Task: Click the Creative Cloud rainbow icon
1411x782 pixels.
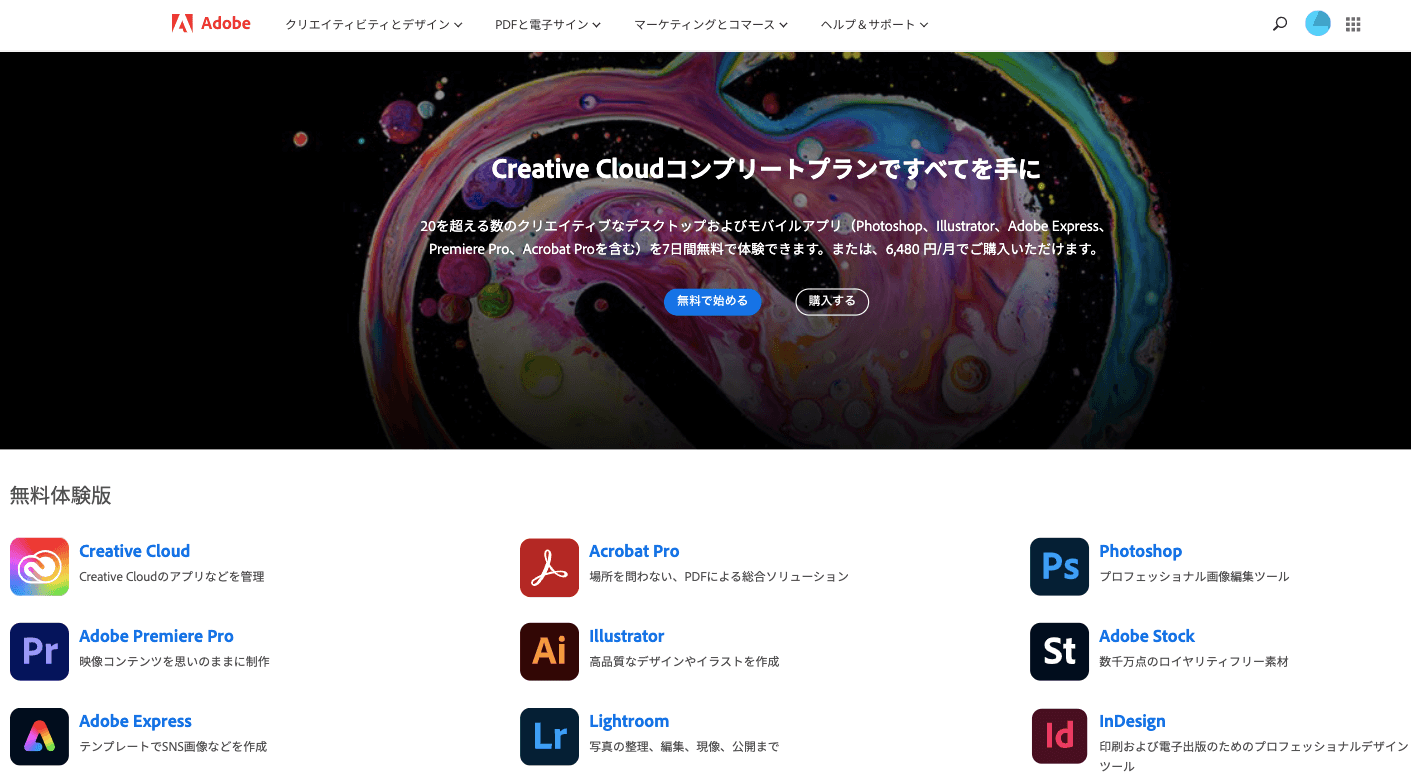Action: tap(39, 567)
